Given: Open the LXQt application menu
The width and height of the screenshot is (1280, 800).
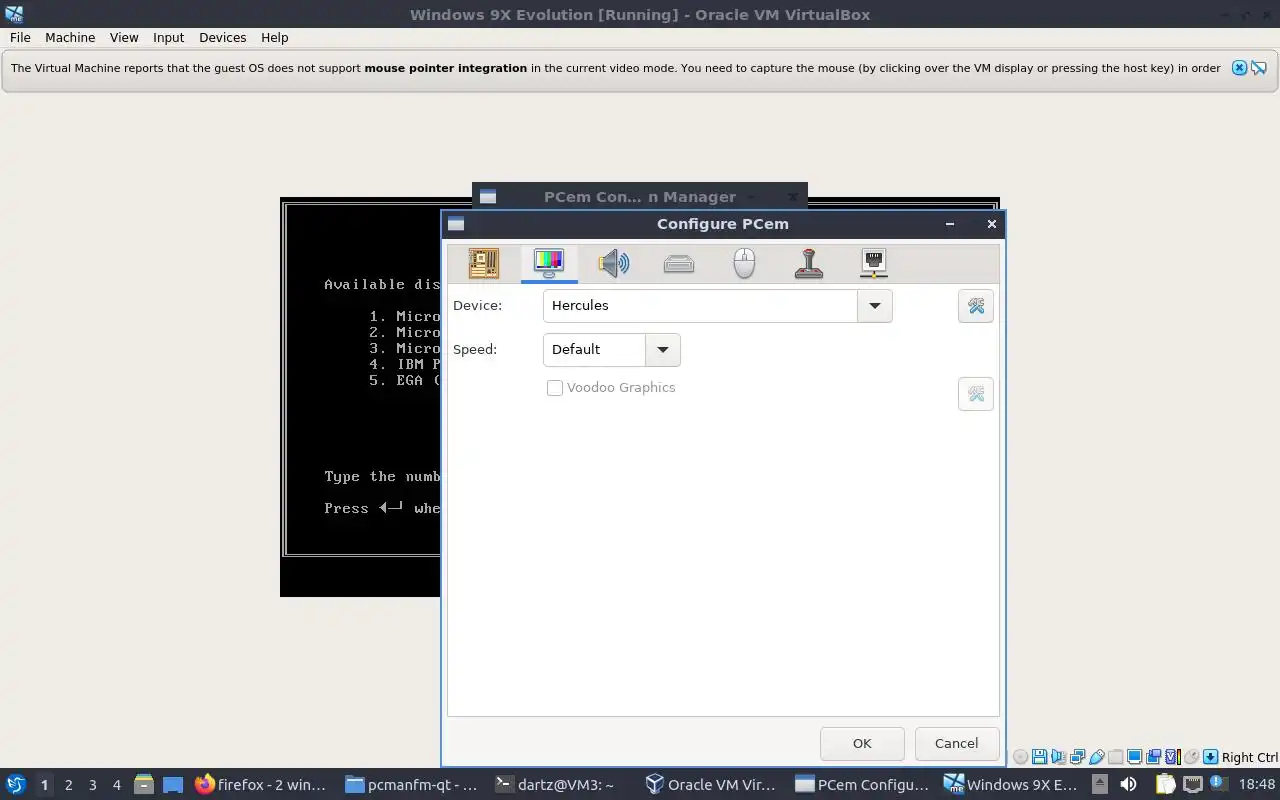Looking at the screenshot, I should [15, 784].
